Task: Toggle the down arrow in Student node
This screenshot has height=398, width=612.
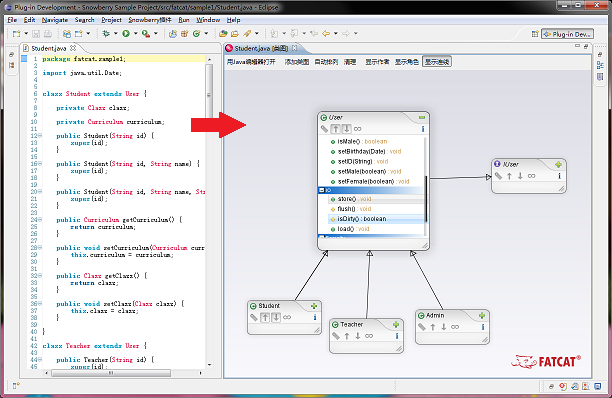Action: tap(276, 317)
